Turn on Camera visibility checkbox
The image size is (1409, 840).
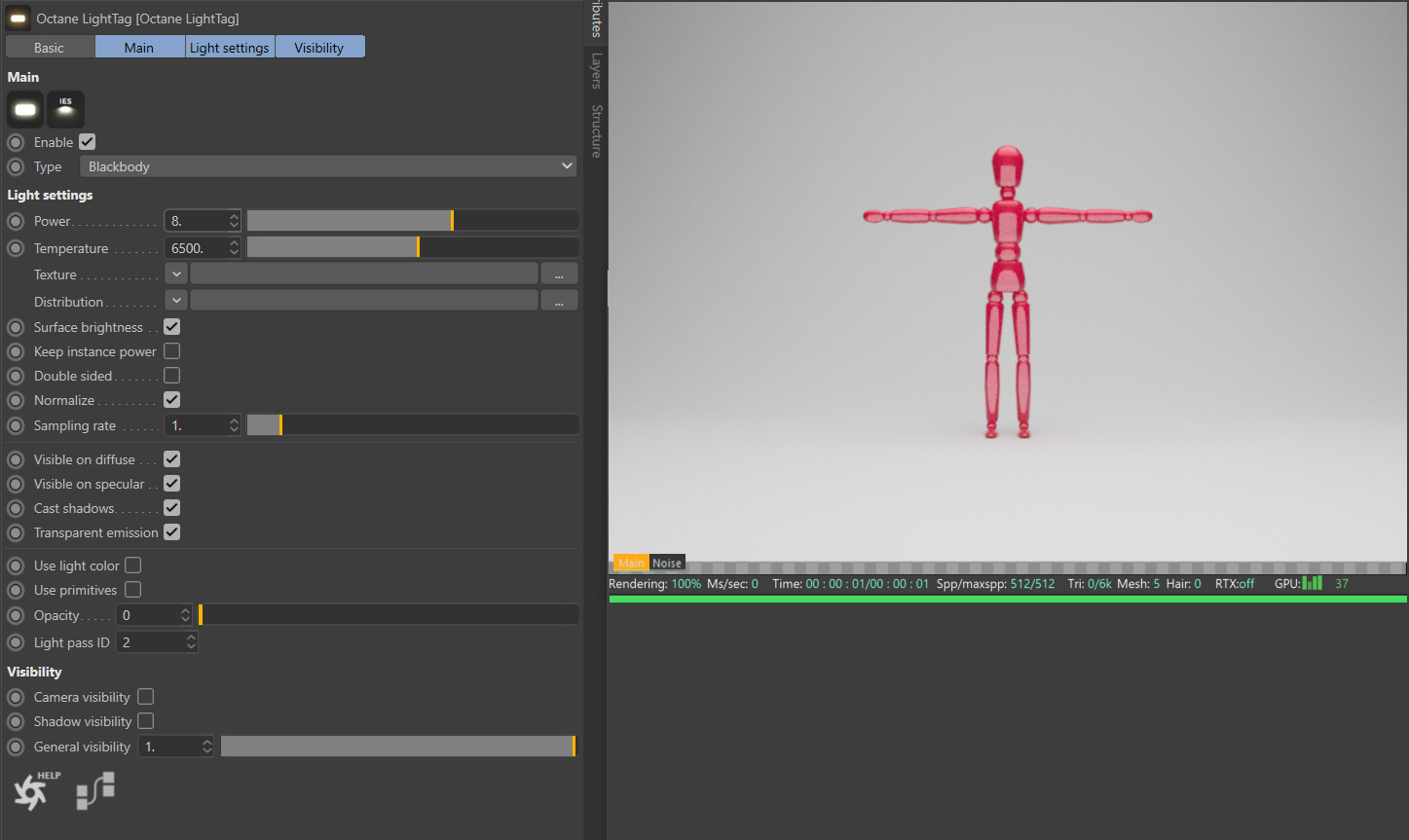(146, 697)
